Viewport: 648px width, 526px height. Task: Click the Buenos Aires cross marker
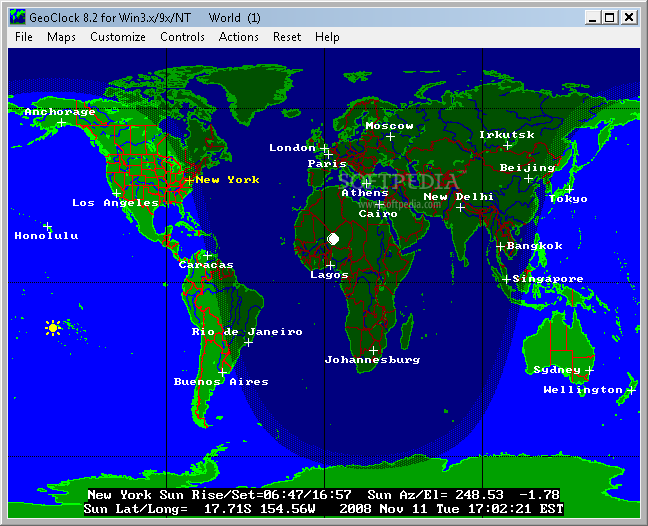click(x=222, y=372)
